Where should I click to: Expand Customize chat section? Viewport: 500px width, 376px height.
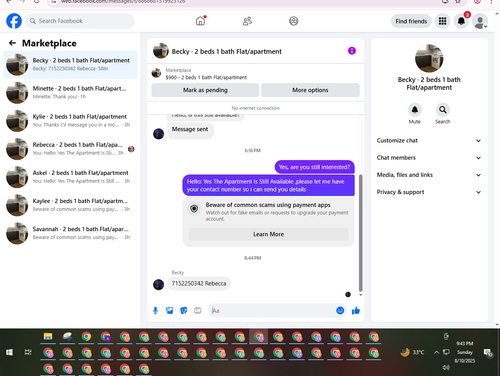tap(429, 141)
